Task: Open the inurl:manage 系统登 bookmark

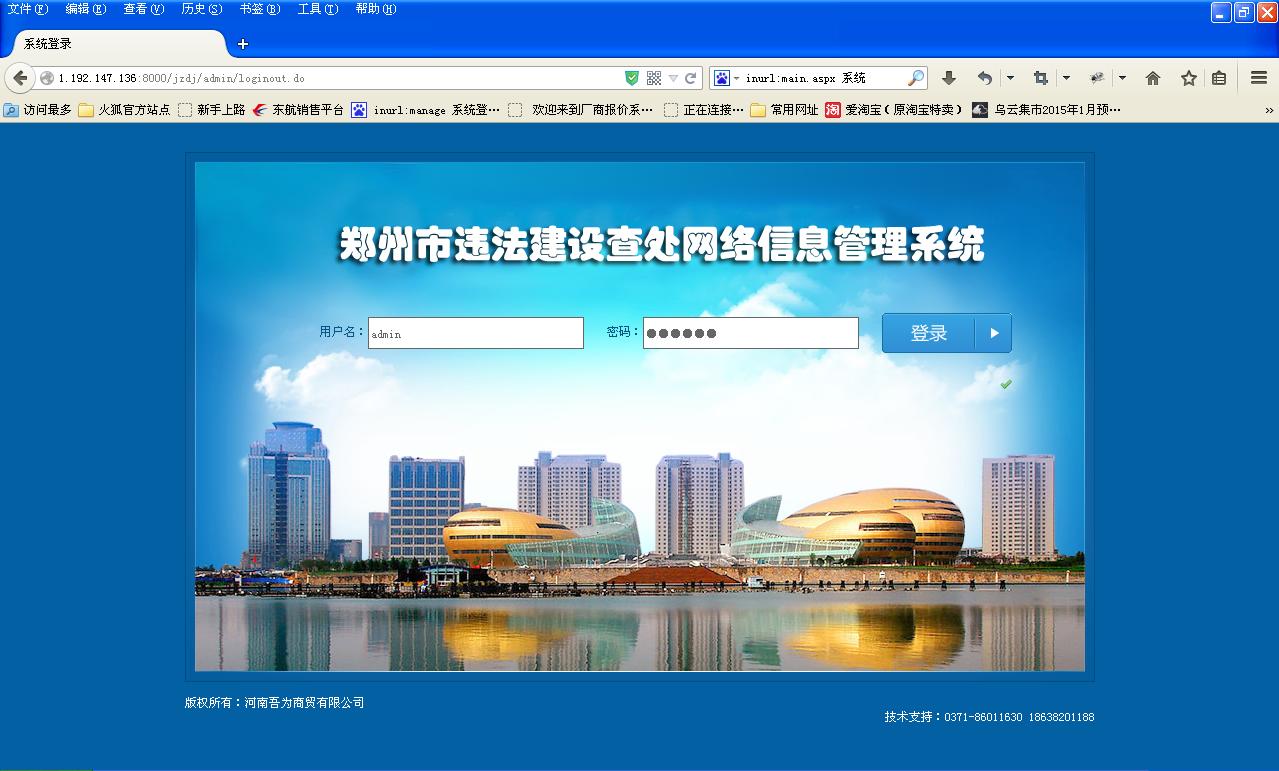Action: pyautogui.click(x=426, y=110)
